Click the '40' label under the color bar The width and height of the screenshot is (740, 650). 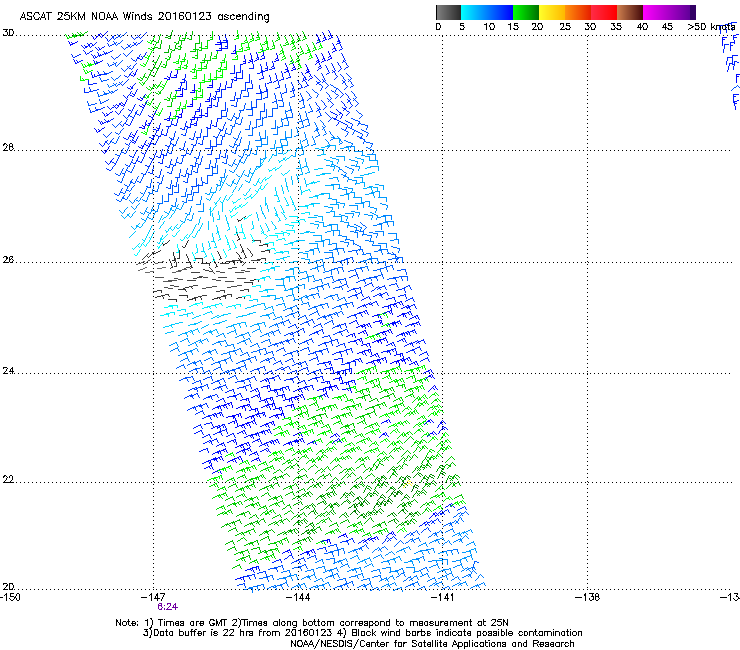pos(642,27)
